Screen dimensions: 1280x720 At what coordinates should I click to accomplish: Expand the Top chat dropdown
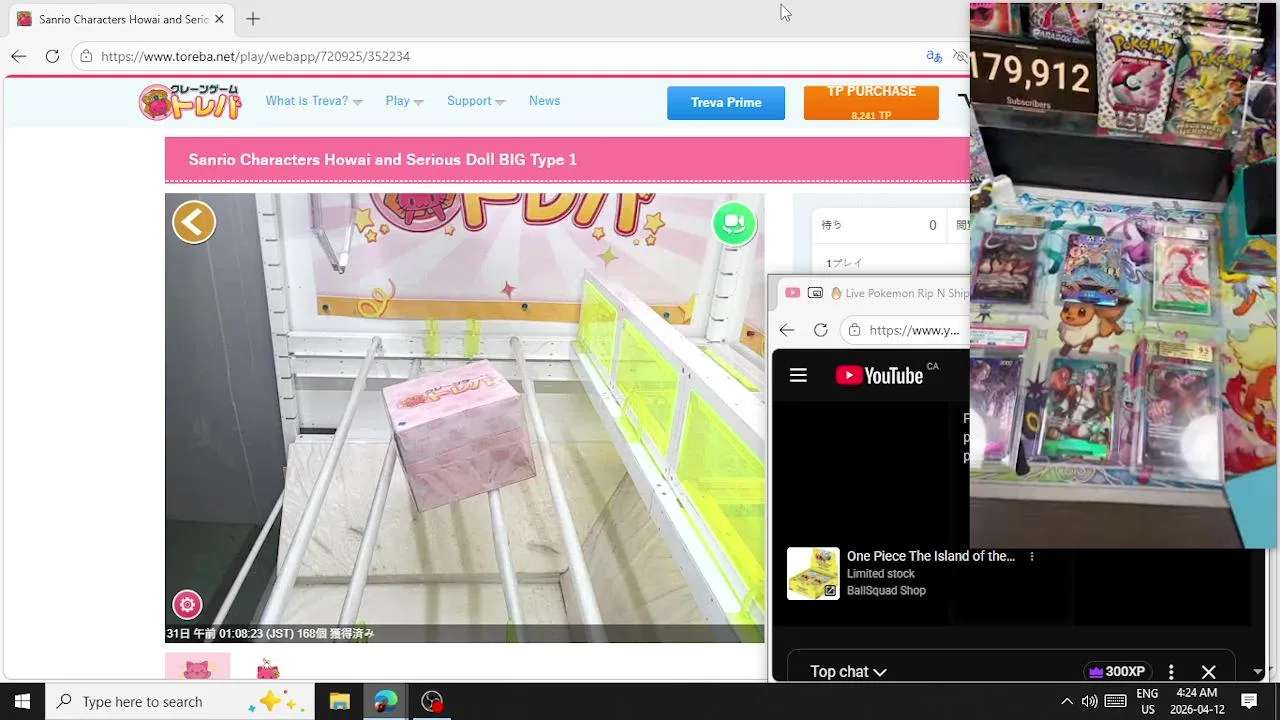click(848, 672)
